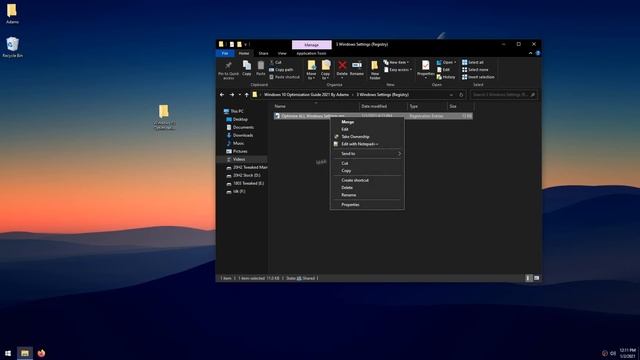Create a New folder from the ribbon

(x=375, y=70)
